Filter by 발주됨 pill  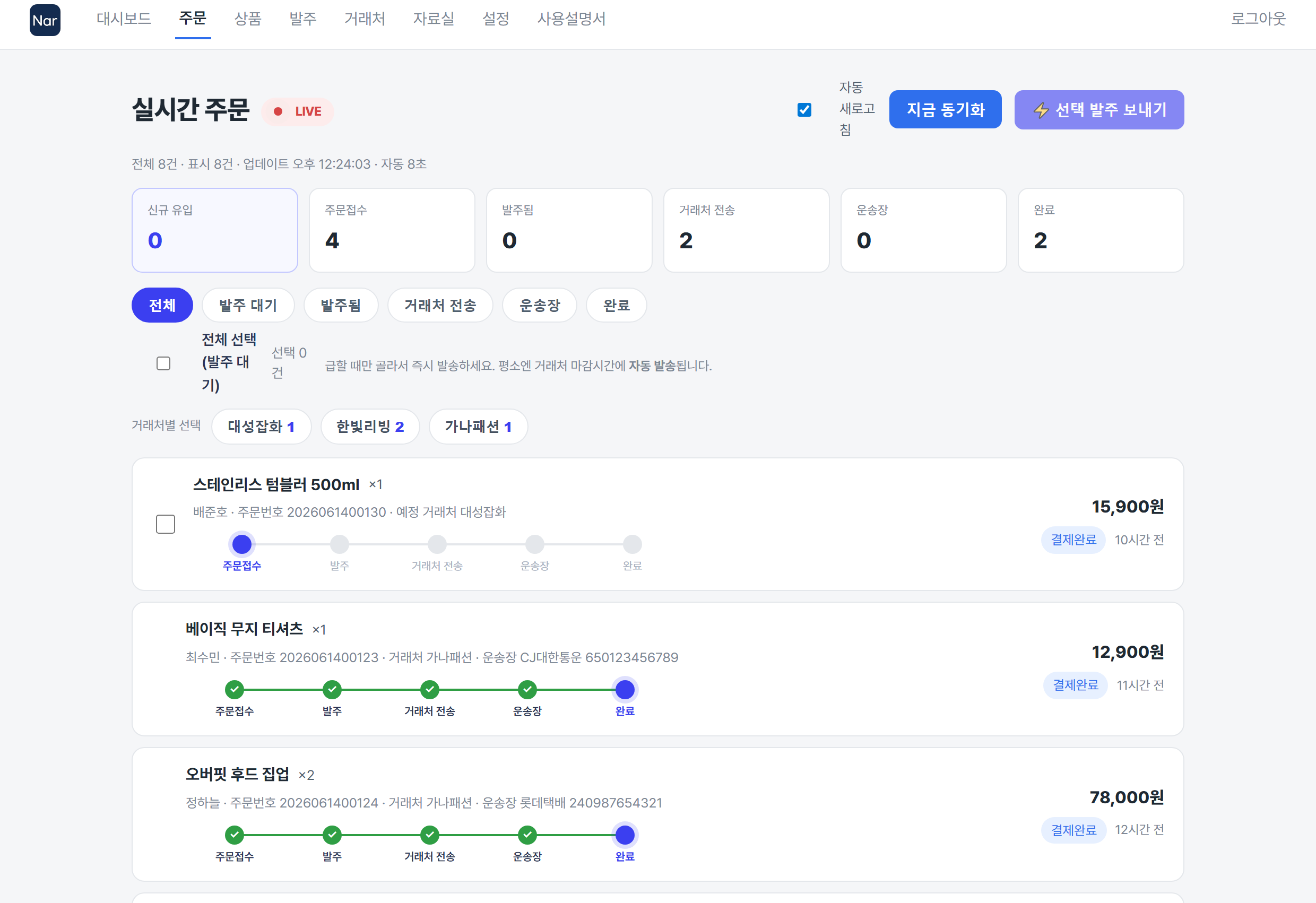coord(341,305)
